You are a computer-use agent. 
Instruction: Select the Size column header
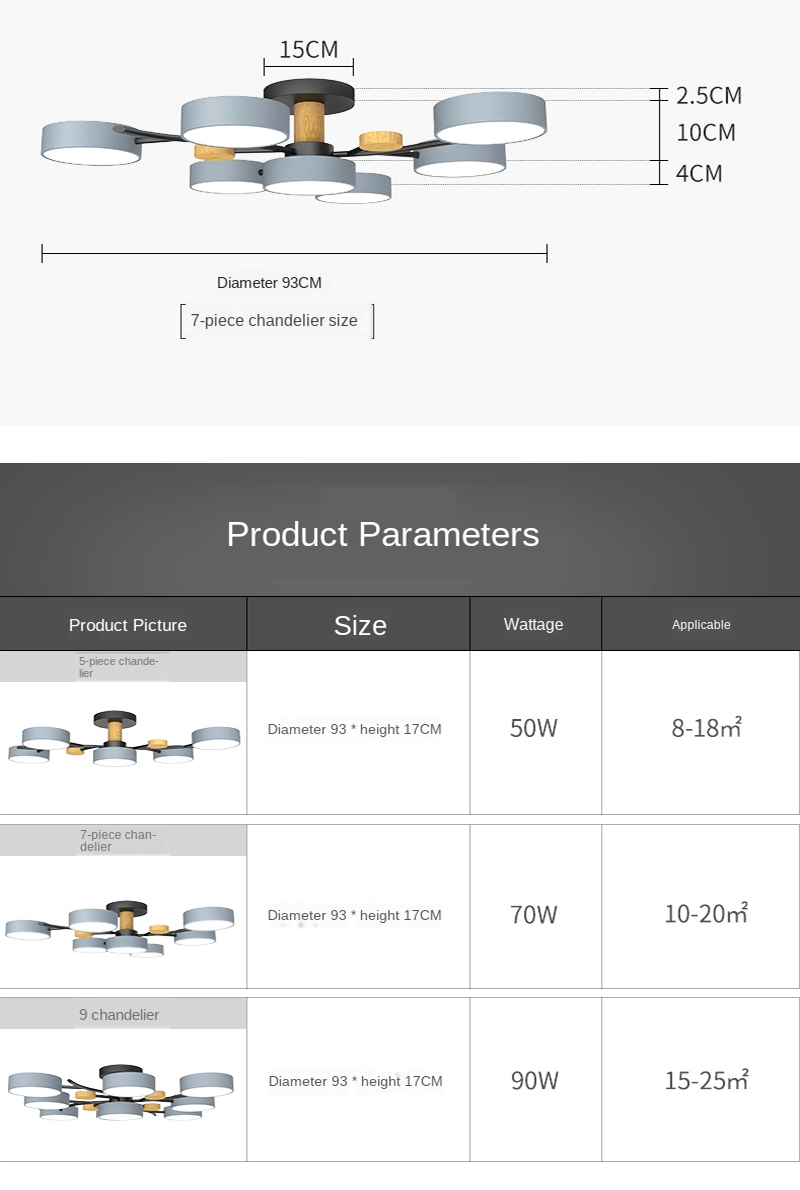(x=360, y=625)
